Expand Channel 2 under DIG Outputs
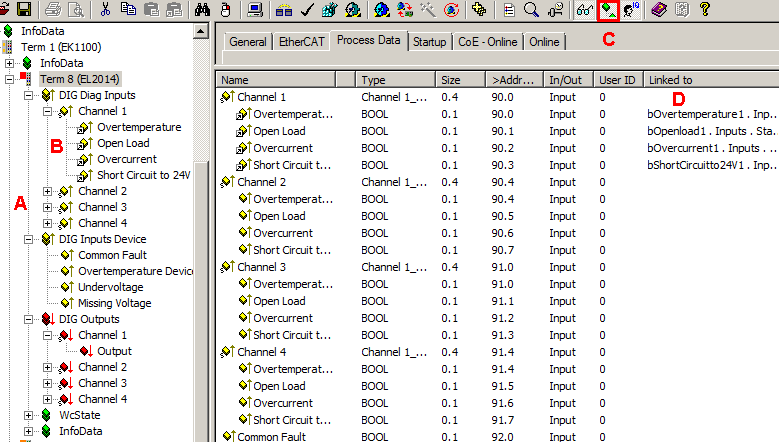This screenshot has width=779, height=442. click(x=48, y=367)
